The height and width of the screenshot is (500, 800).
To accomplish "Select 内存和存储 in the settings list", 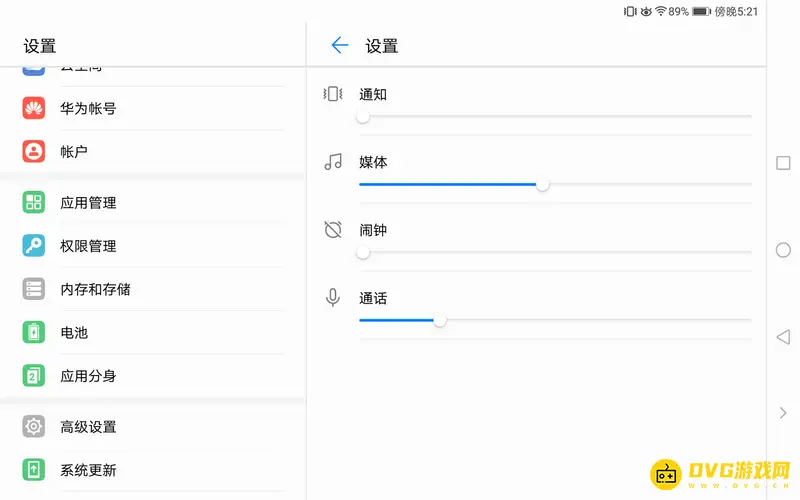I will pos(153,289).
